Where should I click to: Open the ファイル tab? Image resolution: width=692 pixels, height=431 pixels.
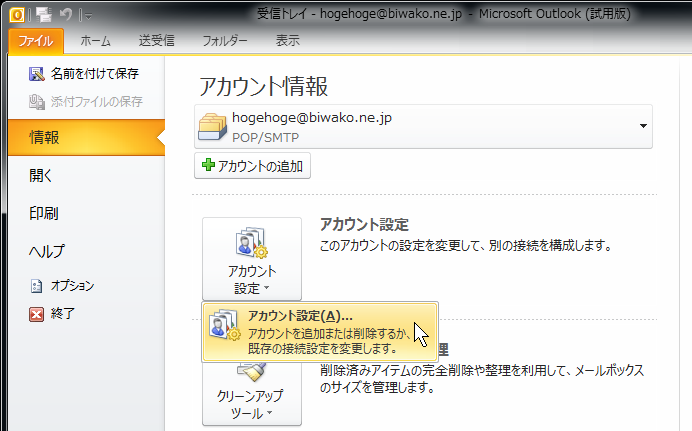(x=36, y=41)
